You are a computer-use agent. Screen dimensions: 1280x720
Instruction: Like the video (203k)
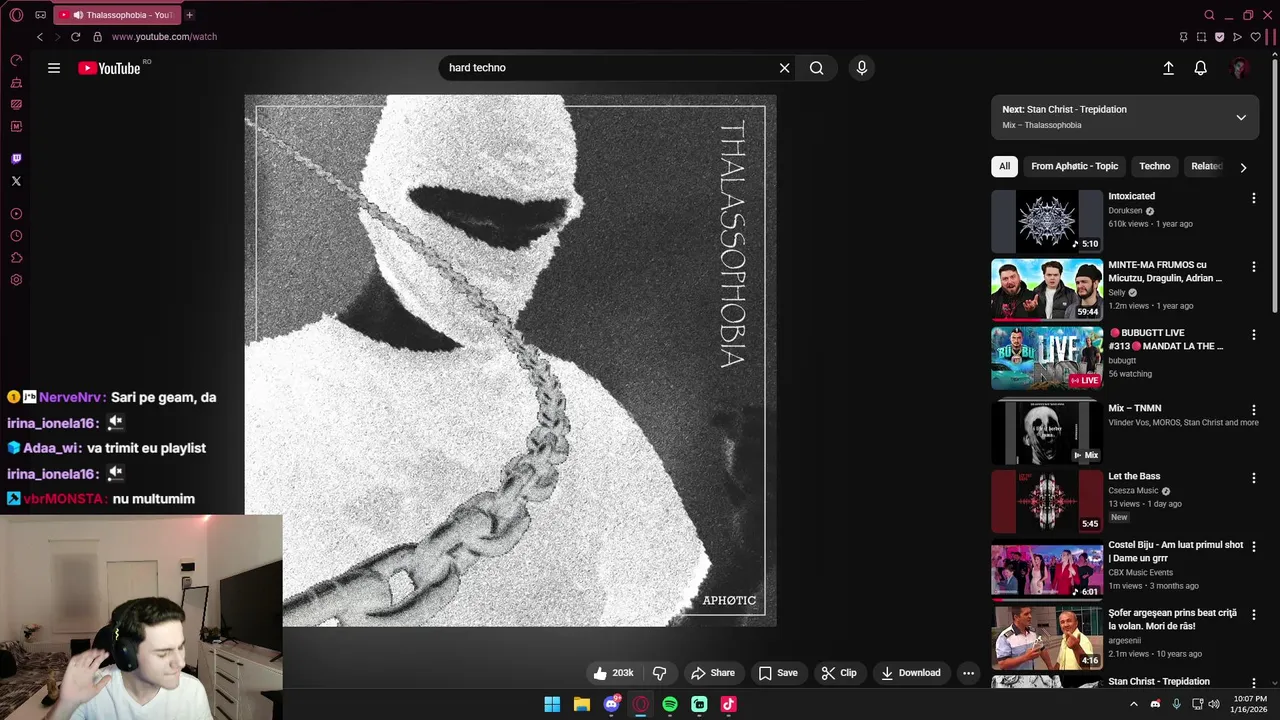(x=614, y=673)
